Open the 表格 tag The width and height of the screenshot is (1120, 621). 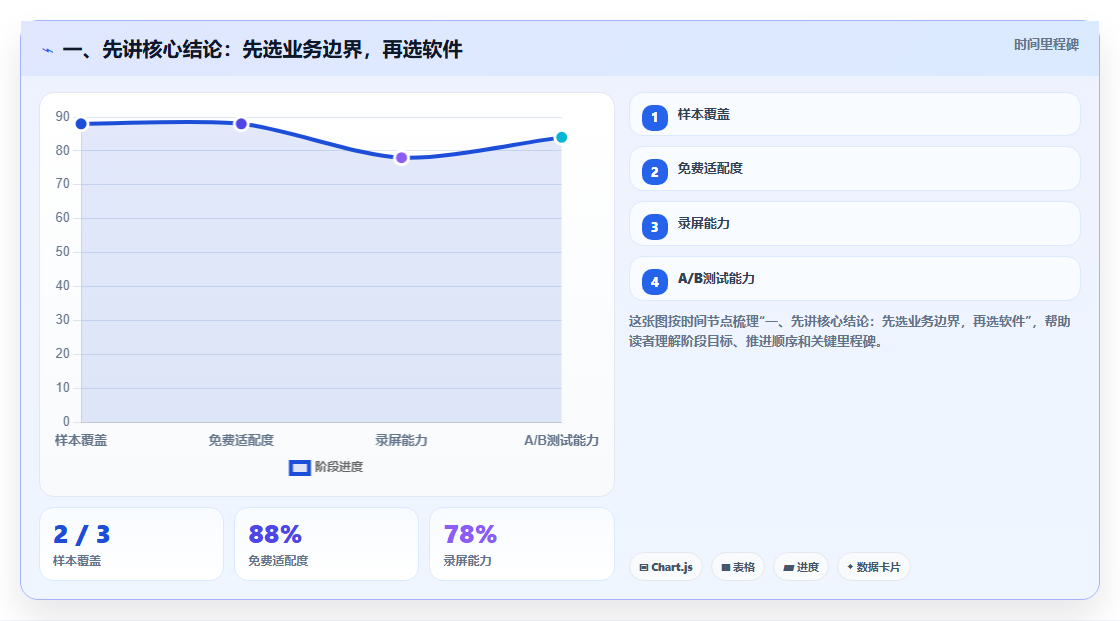(x=738, y=567)
